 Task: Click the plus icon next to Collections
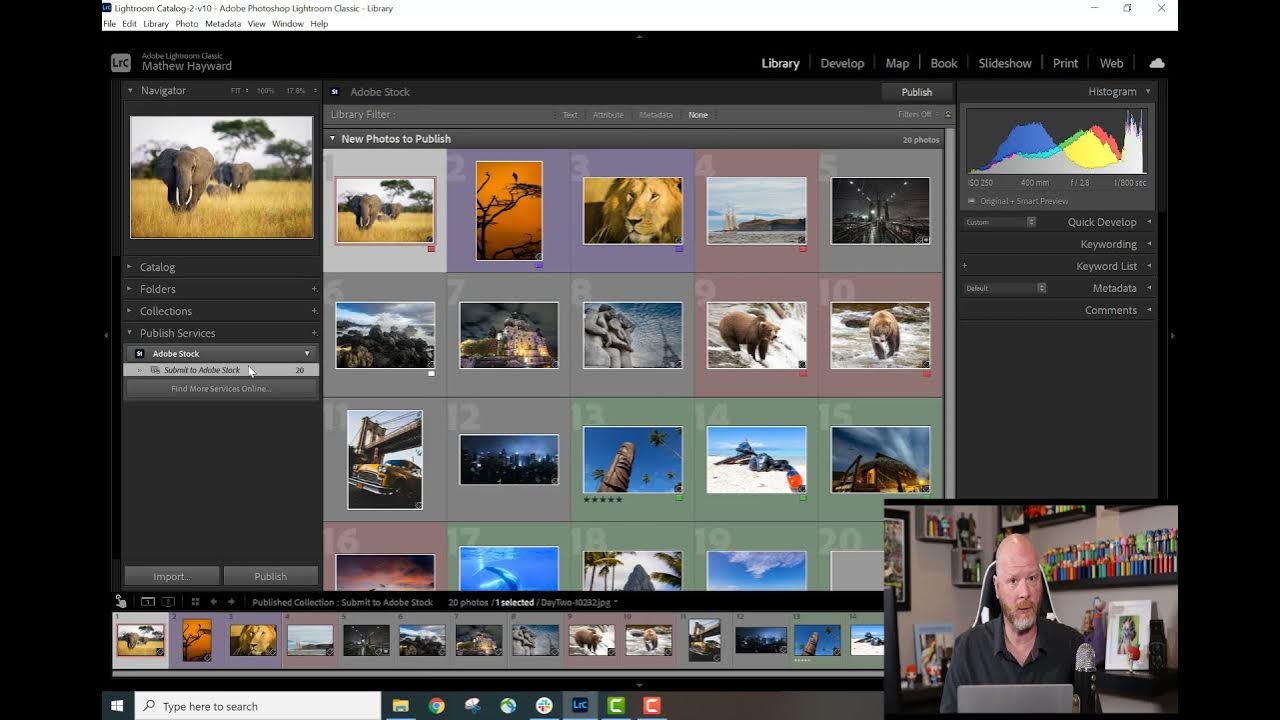[314, 311]
